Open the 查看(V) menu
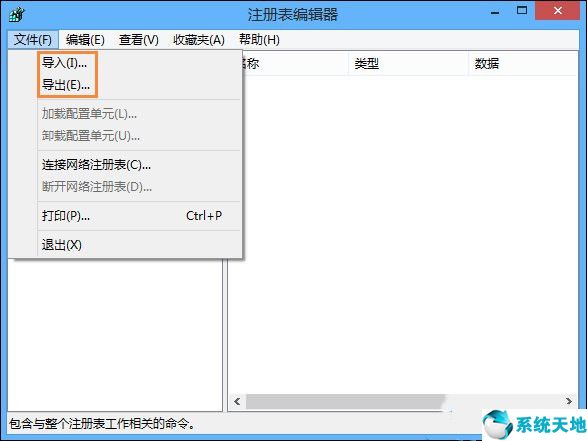587x441 pixels. [x=139, y=39]
